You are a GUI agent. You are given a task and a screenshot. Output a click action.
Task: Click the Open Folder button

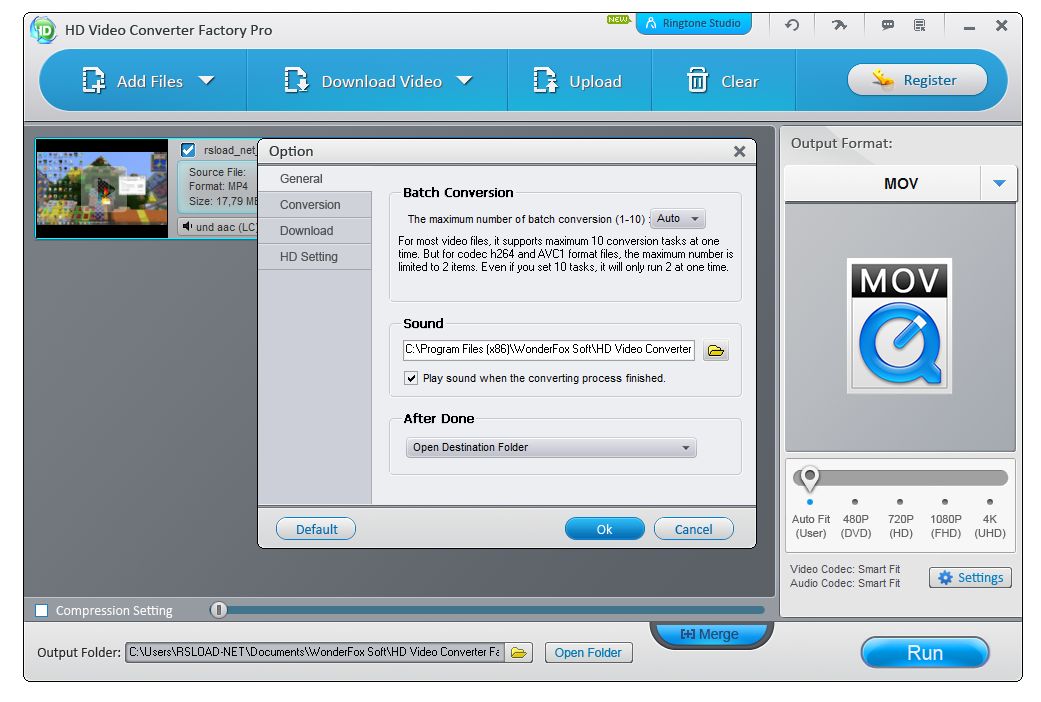tap(588, 653)
